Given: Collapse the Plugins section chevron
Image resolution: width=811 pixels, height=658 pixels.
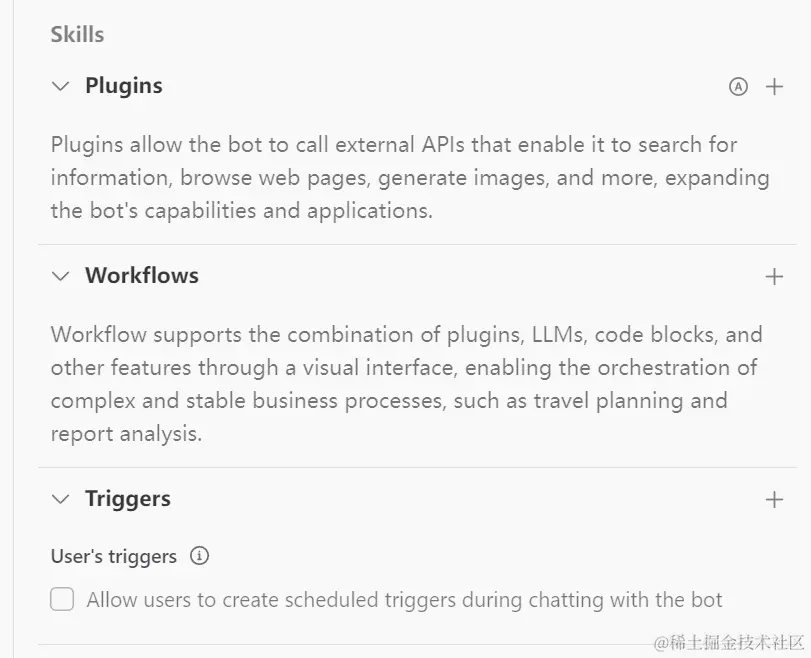Looking at the screenshot, I should [61, 87].
